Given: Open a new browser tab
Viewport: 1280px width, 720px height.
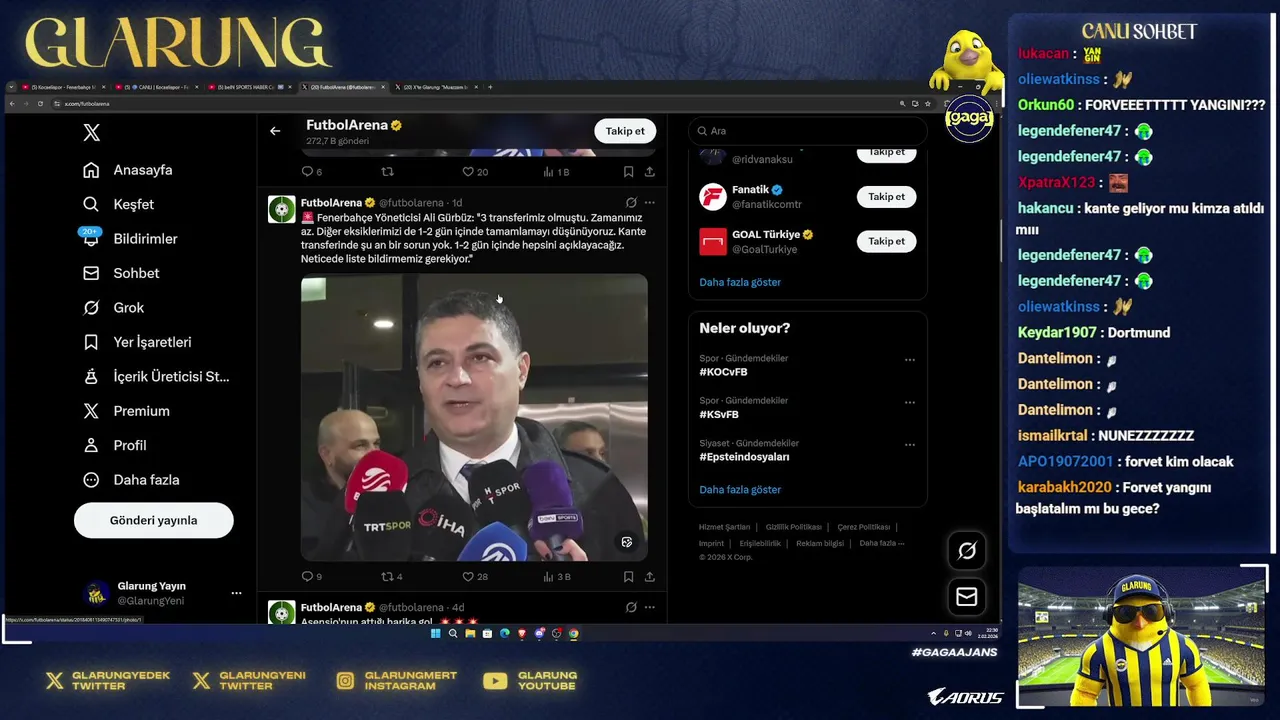Looking at the screenshot, I should 490,87.
